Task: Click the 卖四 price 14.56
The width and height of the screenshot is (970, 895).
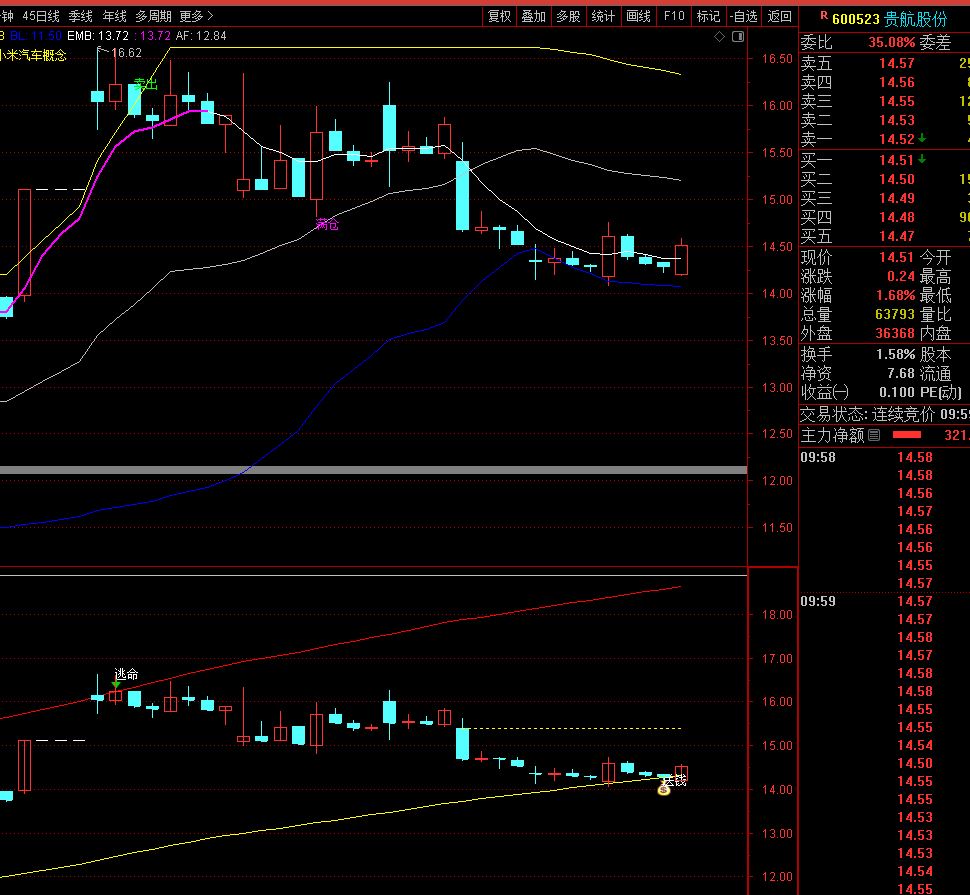Action: (896, 82)
